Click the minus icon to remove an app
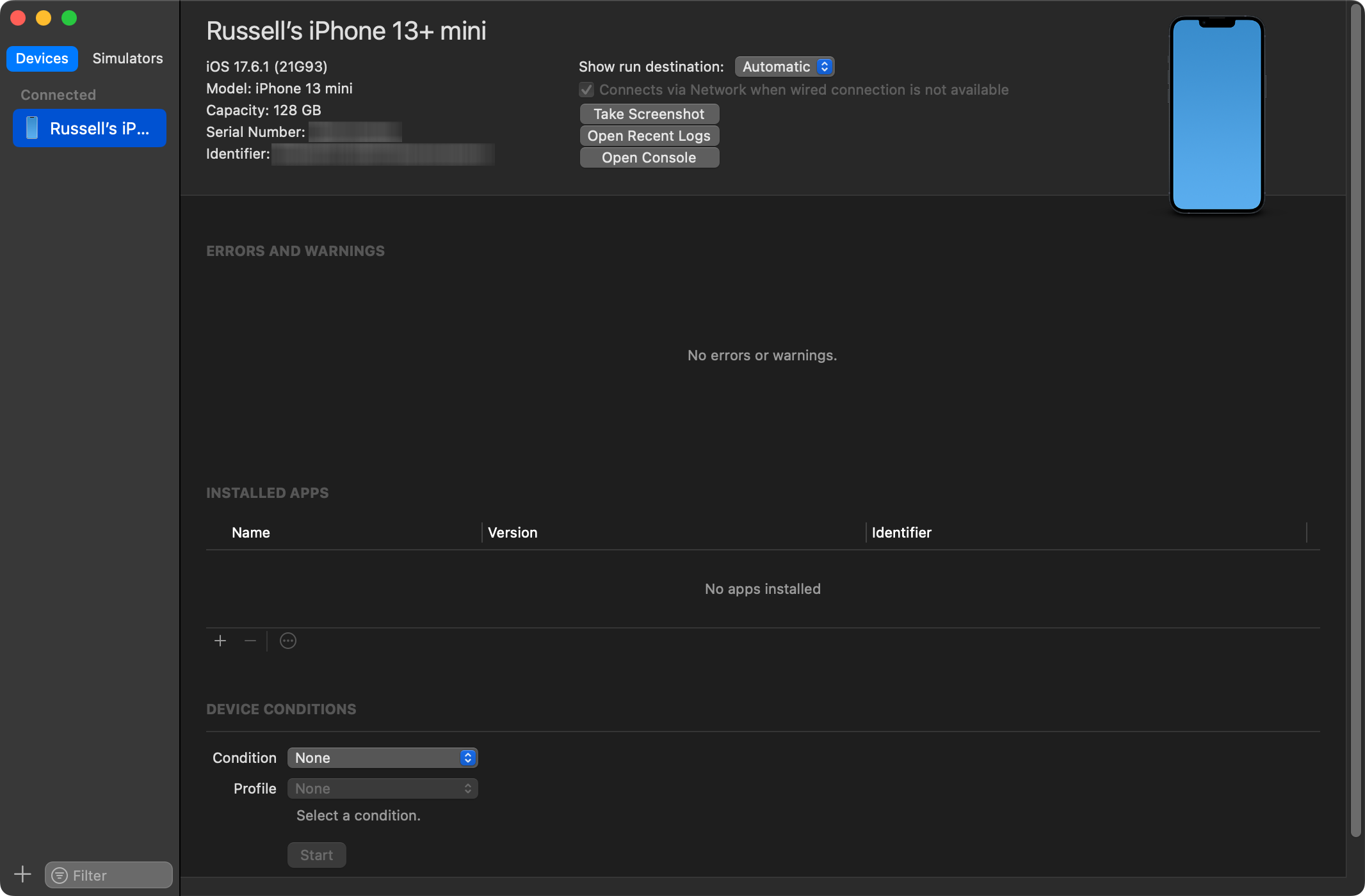The height and width of the screenshot is (896, 1365). coord(250,641)
